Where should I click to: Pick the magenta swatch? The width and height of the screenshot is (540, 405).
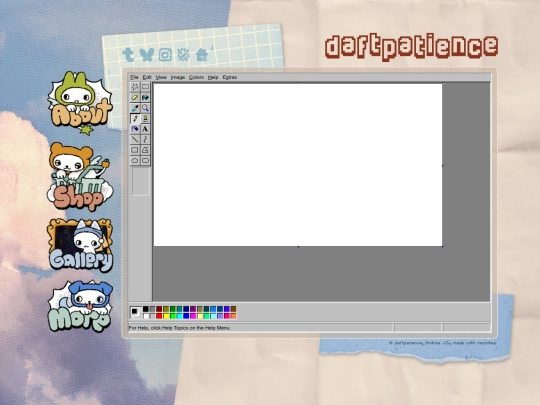(193, 316)
